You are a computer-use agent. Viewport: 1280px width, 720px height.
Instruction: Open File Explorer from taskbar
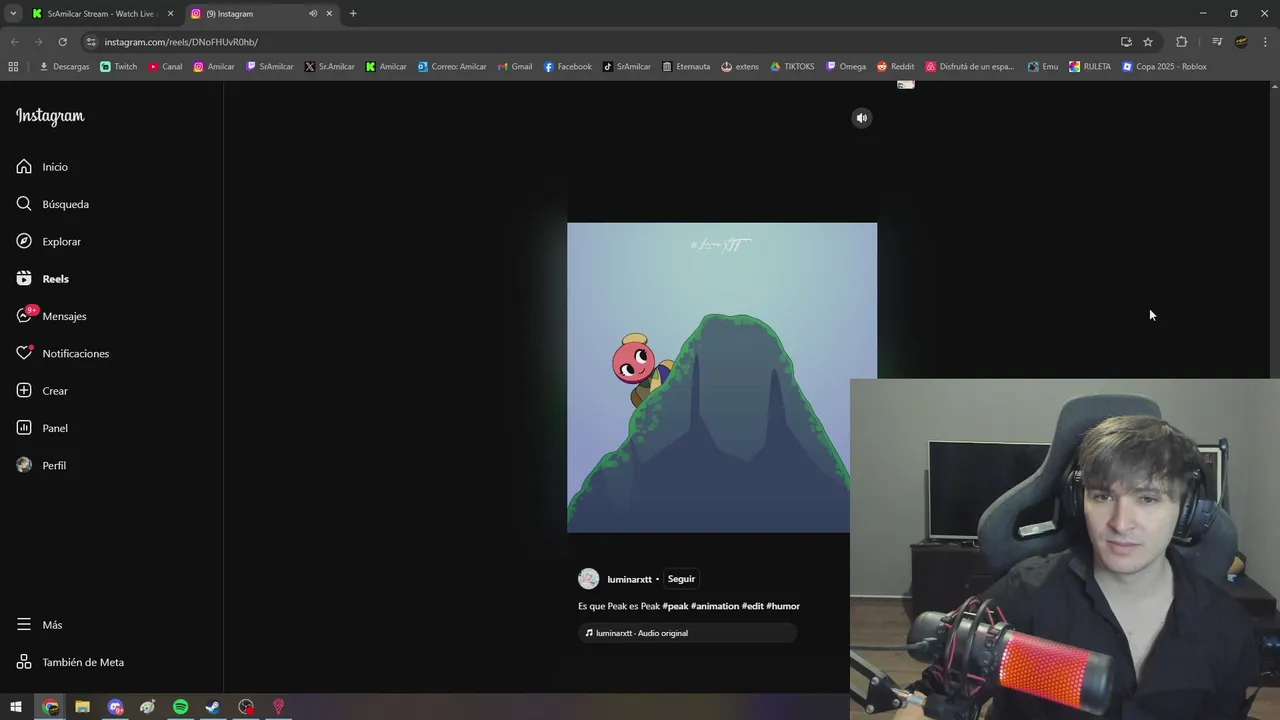(x=82, y=707)
